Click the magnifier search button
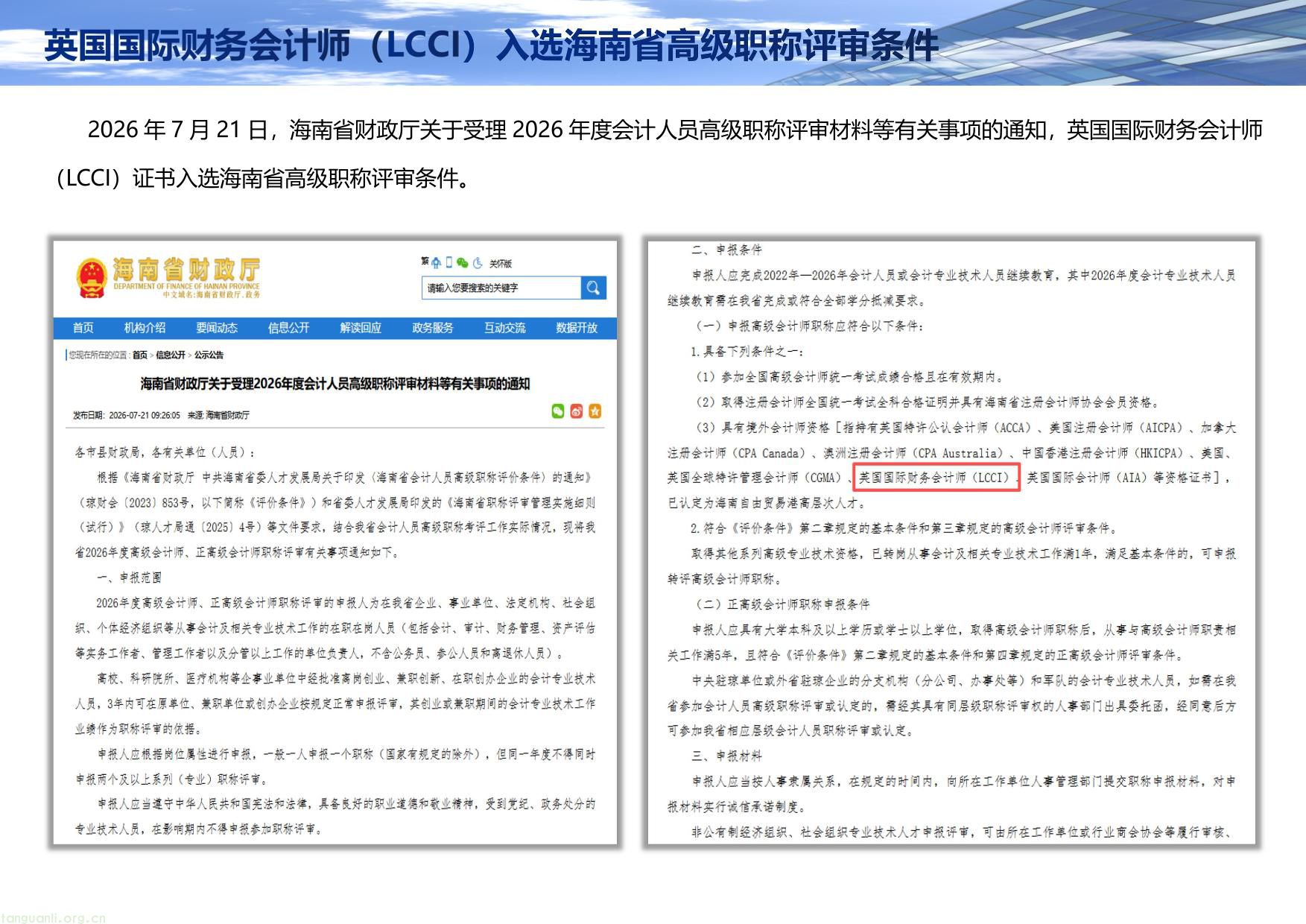Viewport: 1306px width, 924px height. [594, 288]
